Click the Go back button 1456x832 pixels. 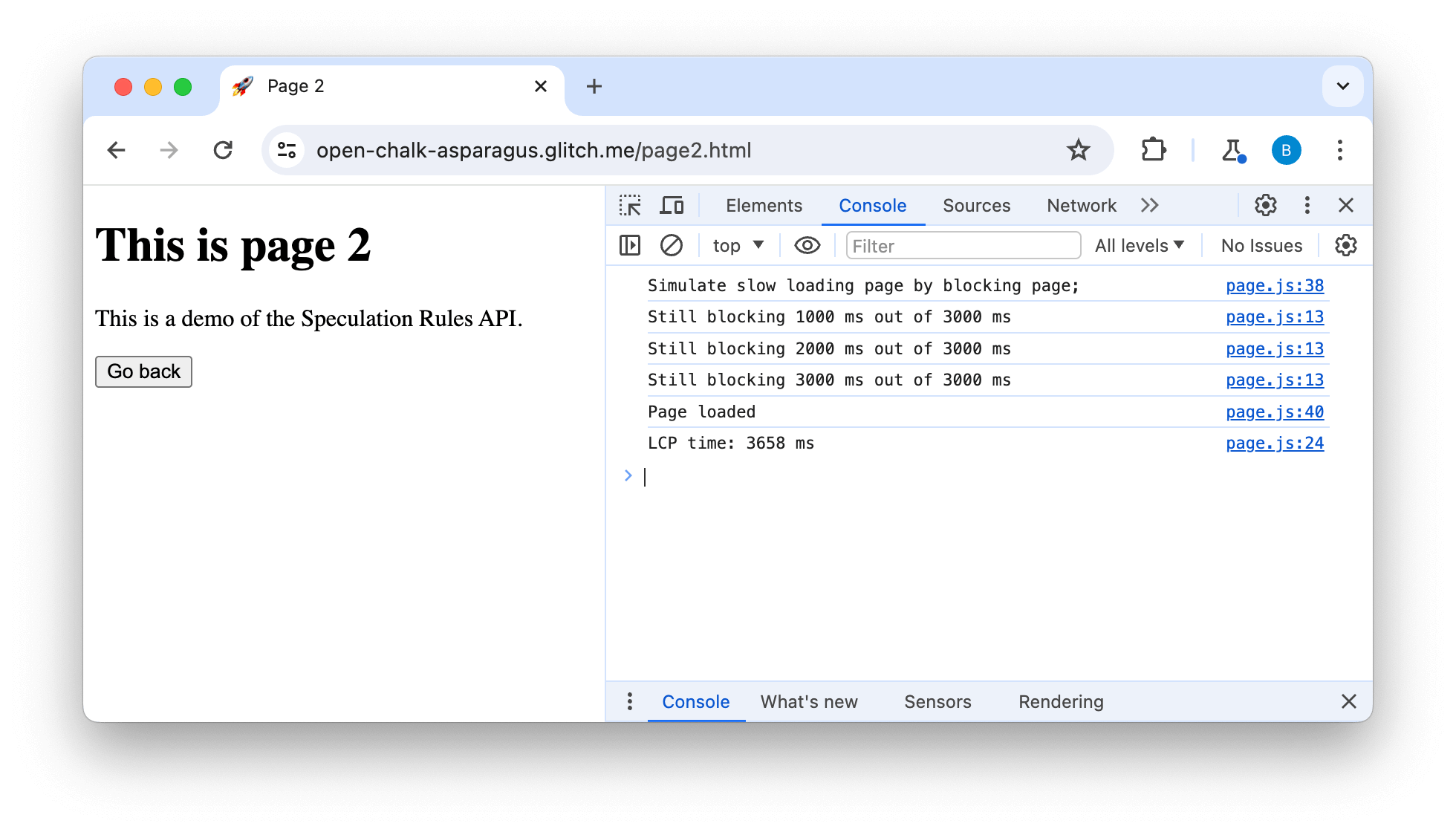pos(143,371)
